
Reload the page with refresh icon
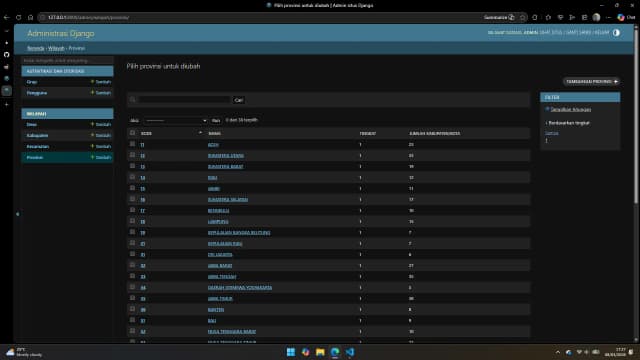coord(19,18)
